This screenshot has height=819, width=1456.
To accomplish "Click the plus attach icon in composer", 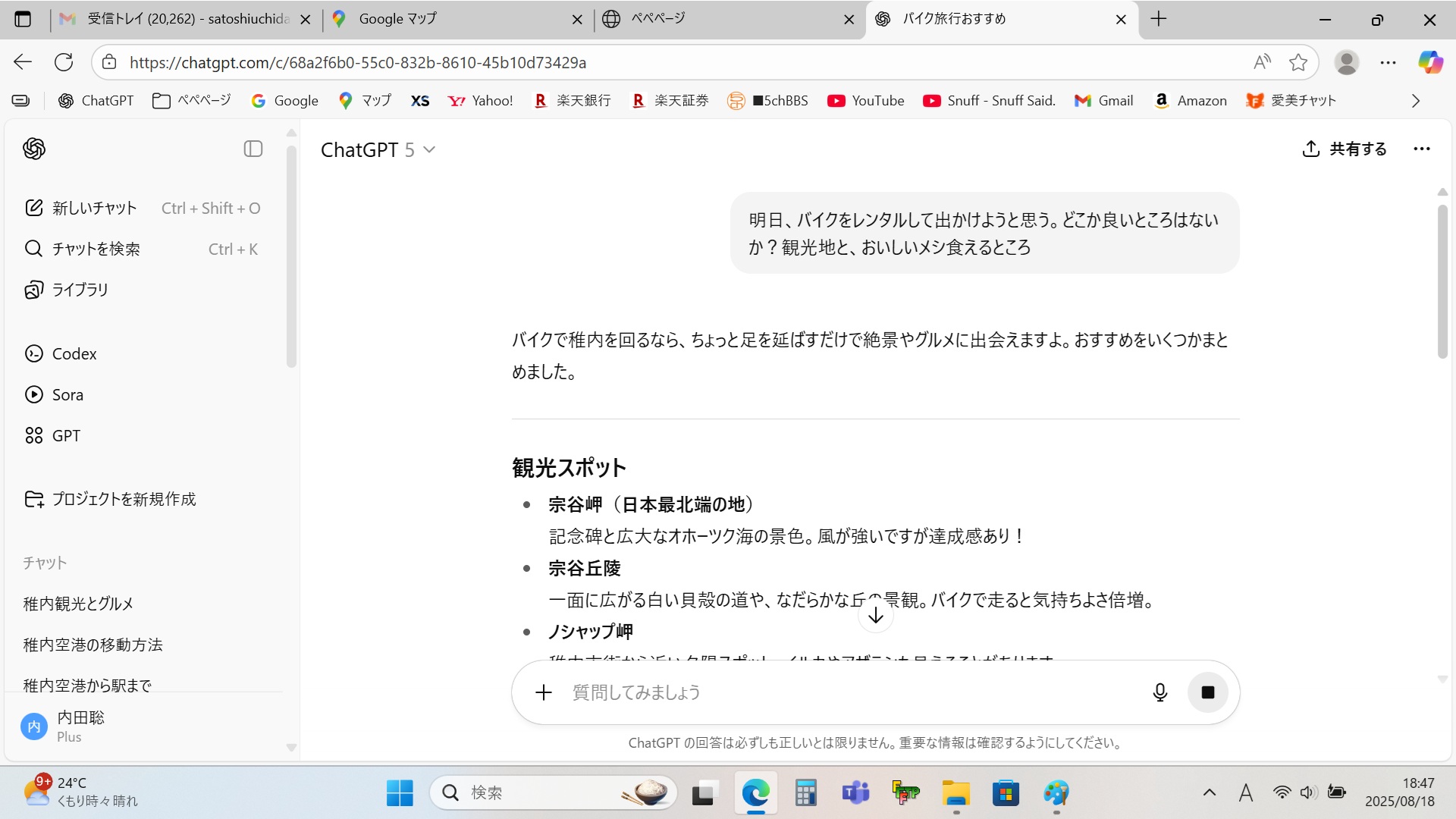I will coord(544,692).
